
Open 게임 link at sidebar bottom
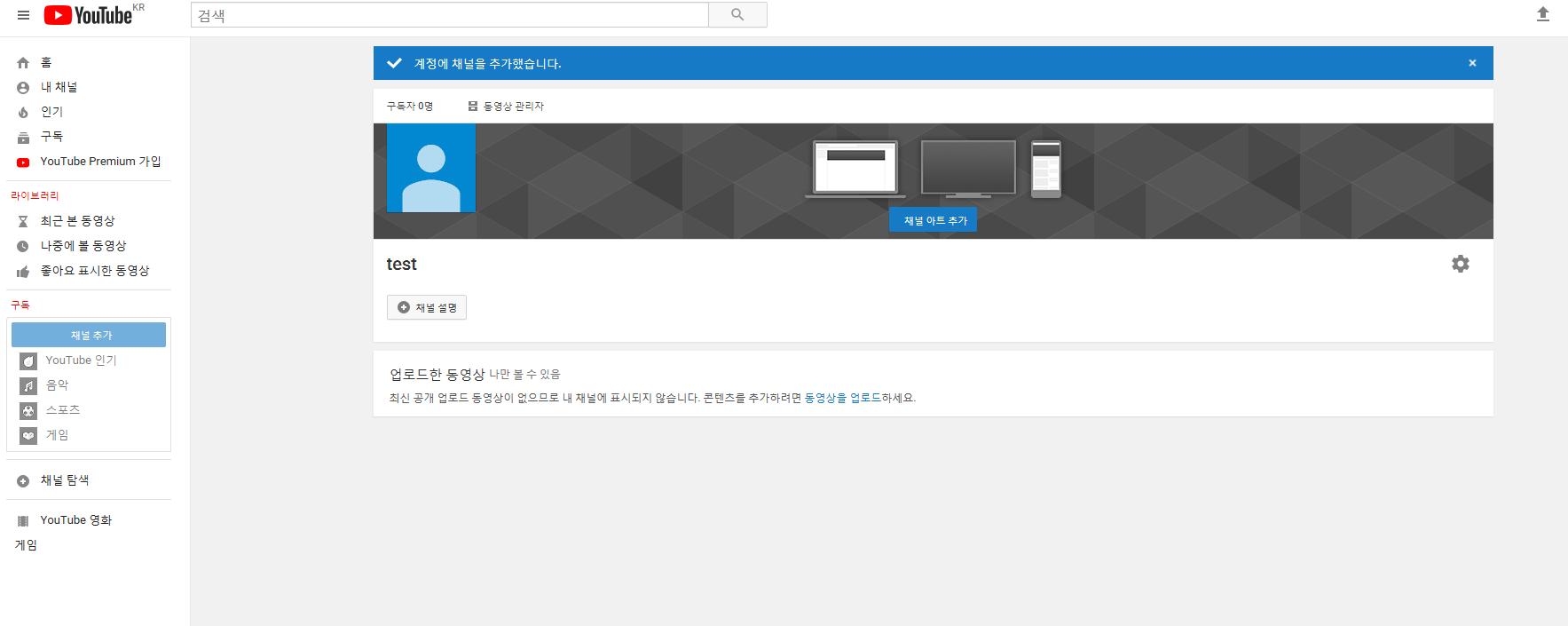[x=26, y=545]
